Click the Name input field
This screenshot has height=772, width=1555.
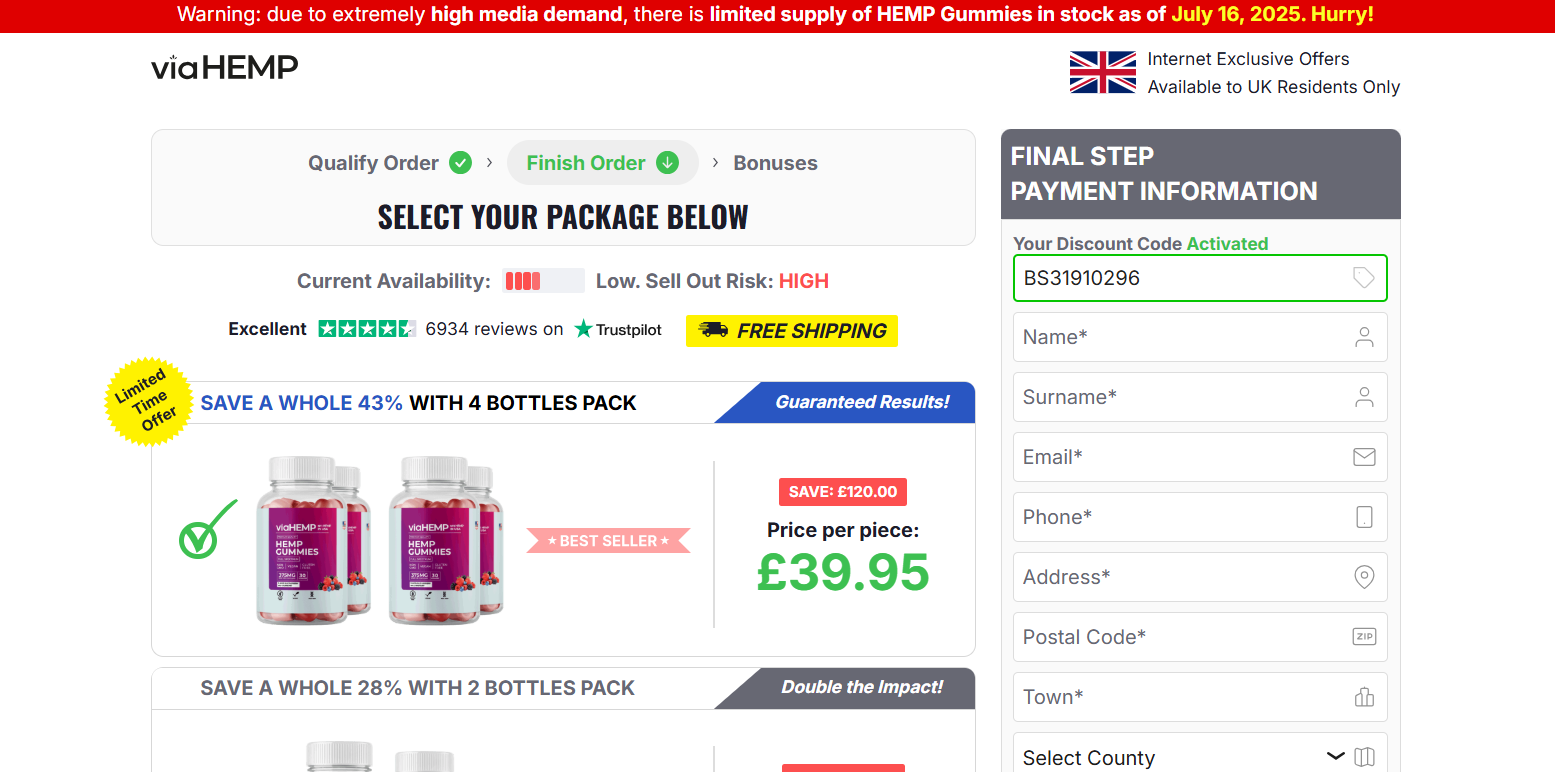[x=1180, y=337]
